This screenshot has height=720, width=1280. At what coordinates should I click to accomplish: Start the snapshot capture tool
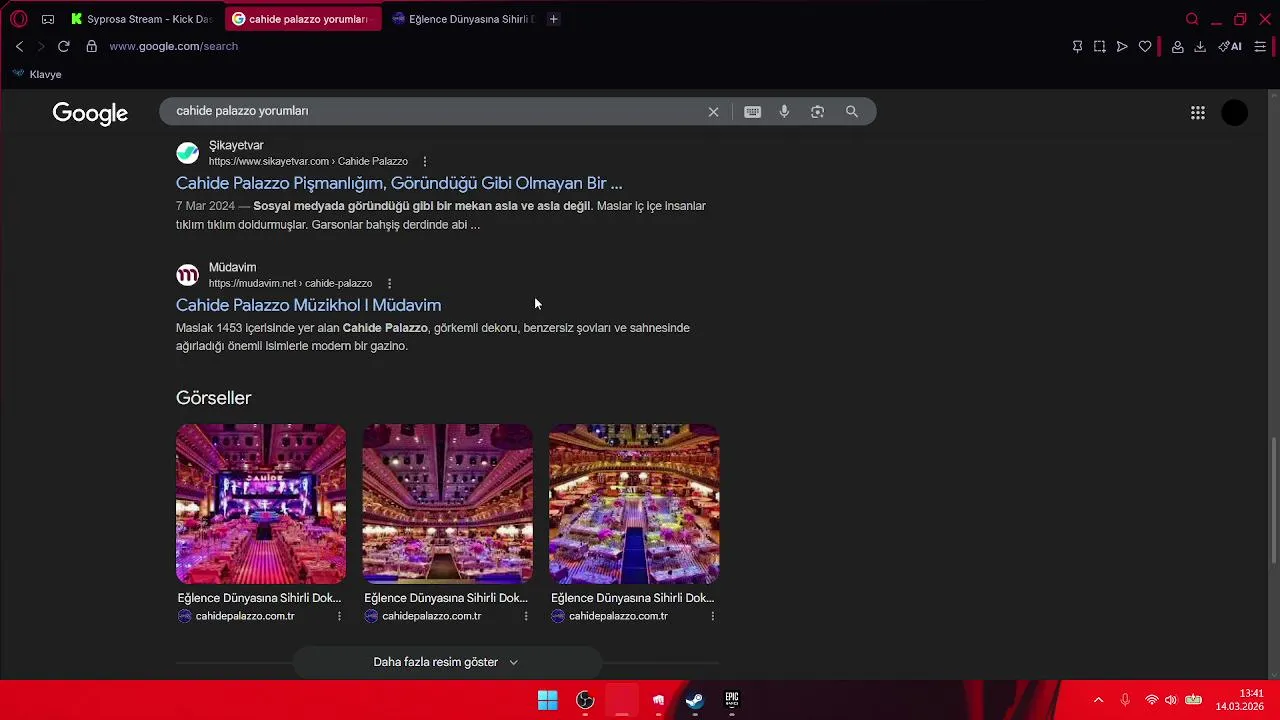pos(1099,46)
